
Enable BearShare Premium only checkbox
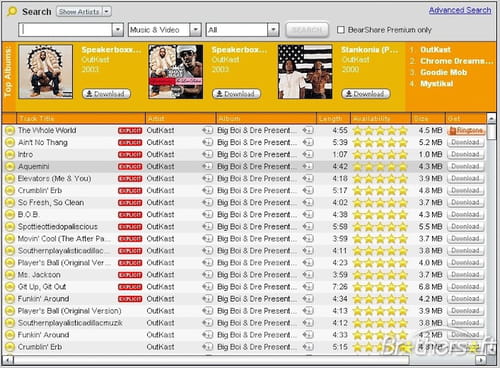[341, 30]
